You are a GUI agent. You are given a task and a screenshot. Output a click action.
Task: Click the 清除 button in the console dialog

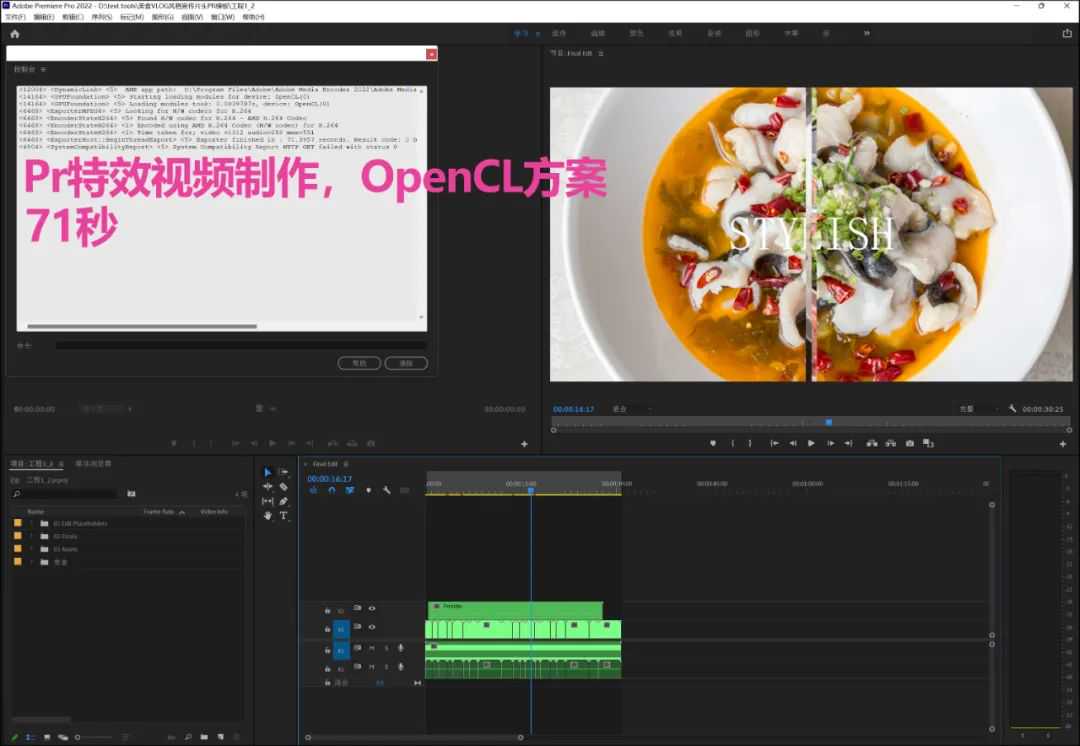point(406,363)
